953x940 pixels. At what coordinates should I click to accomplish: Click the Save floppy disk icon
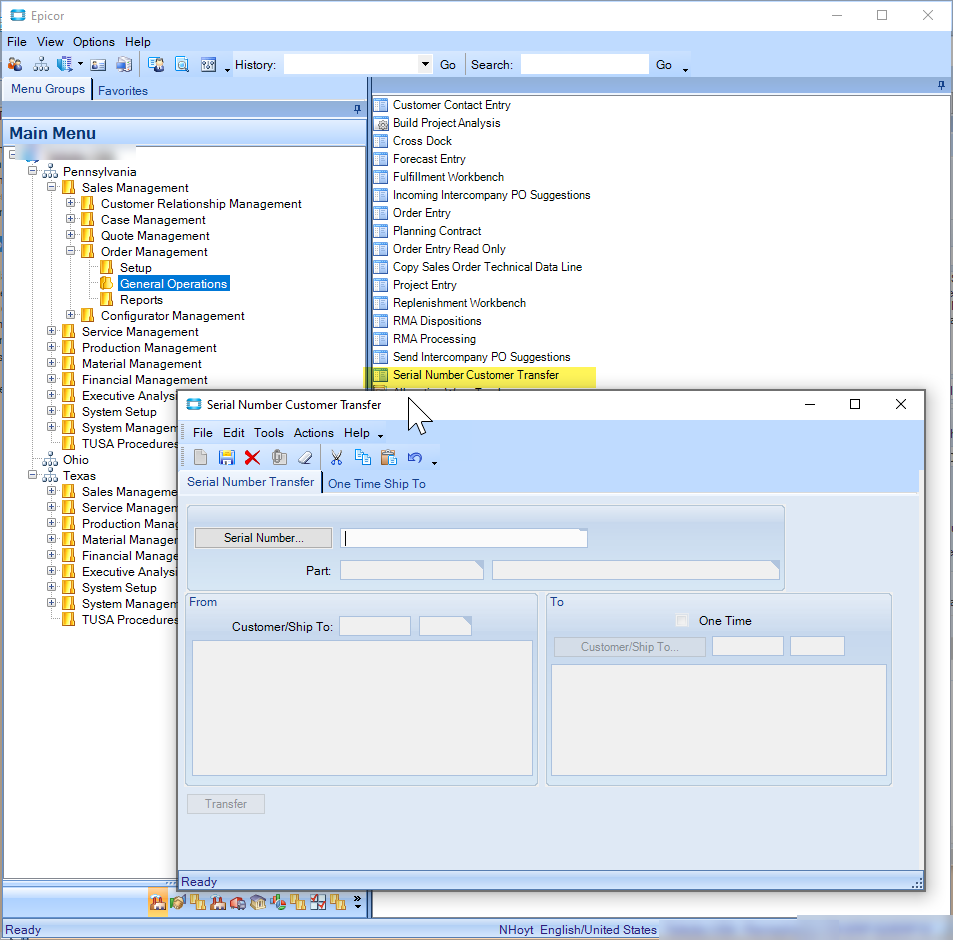click(227, 458)
